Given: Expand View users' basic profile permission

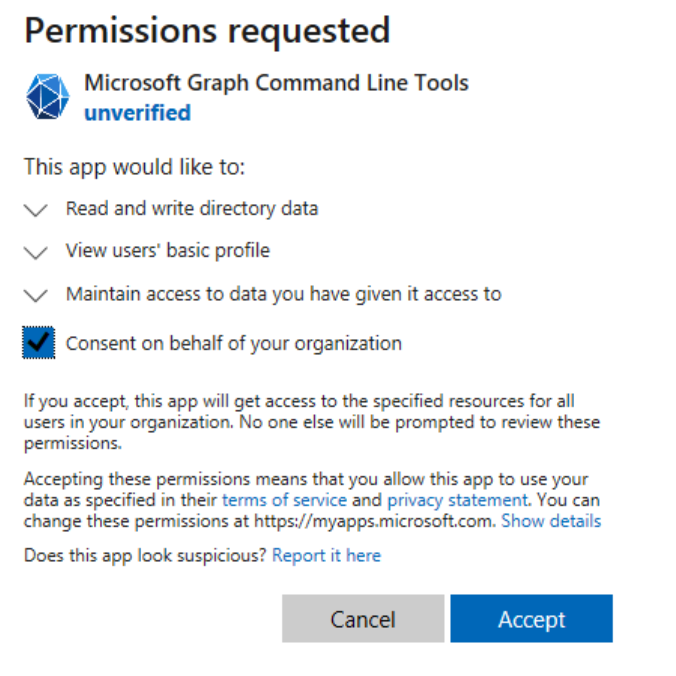Looking at the screenshot, I should click(x=36, y=253).
